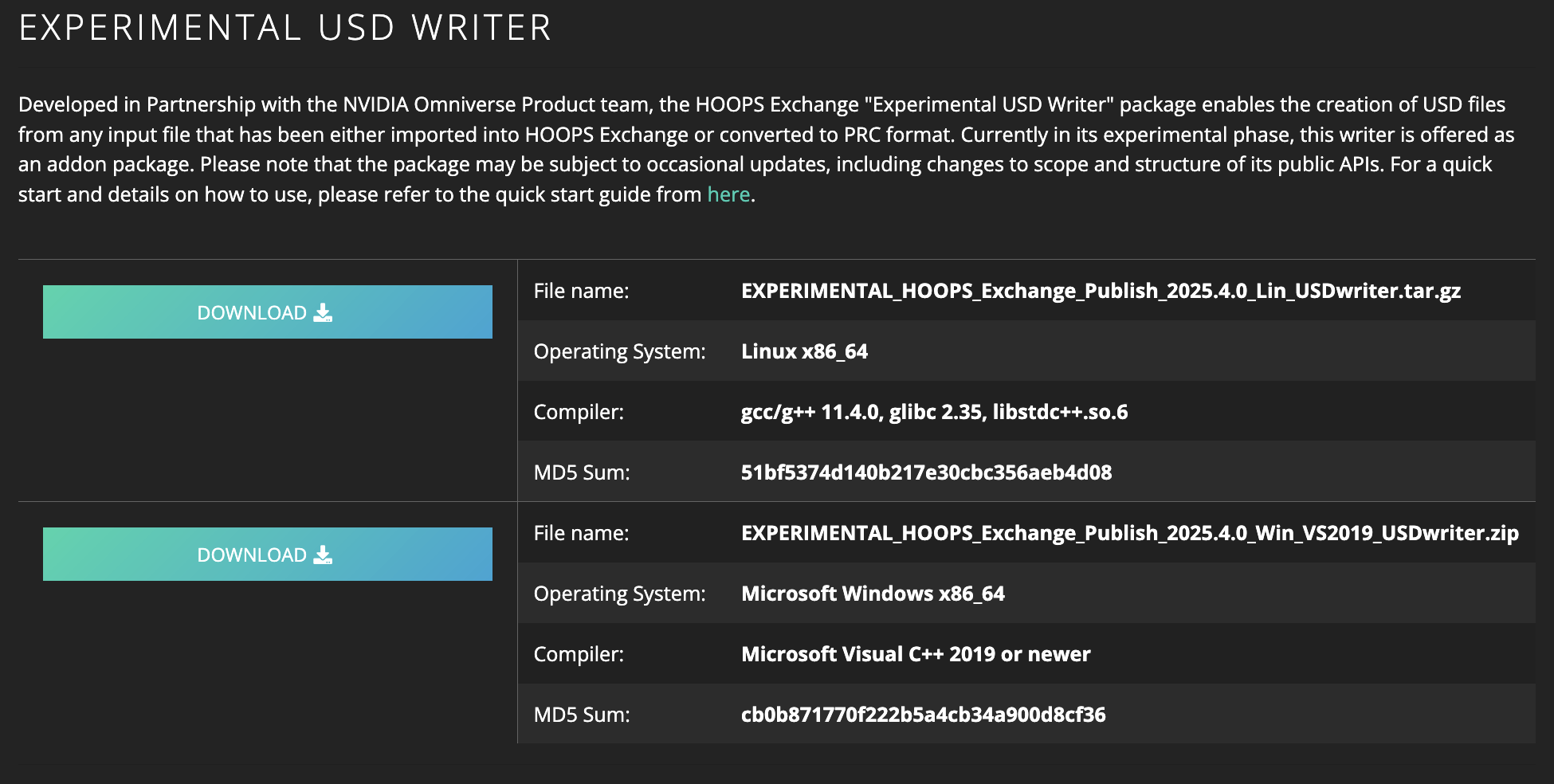This screenshot has height=784, width=1554.
Task: Click the MD5 sum starting with cb0b8717
Action: tap(923, 715)
